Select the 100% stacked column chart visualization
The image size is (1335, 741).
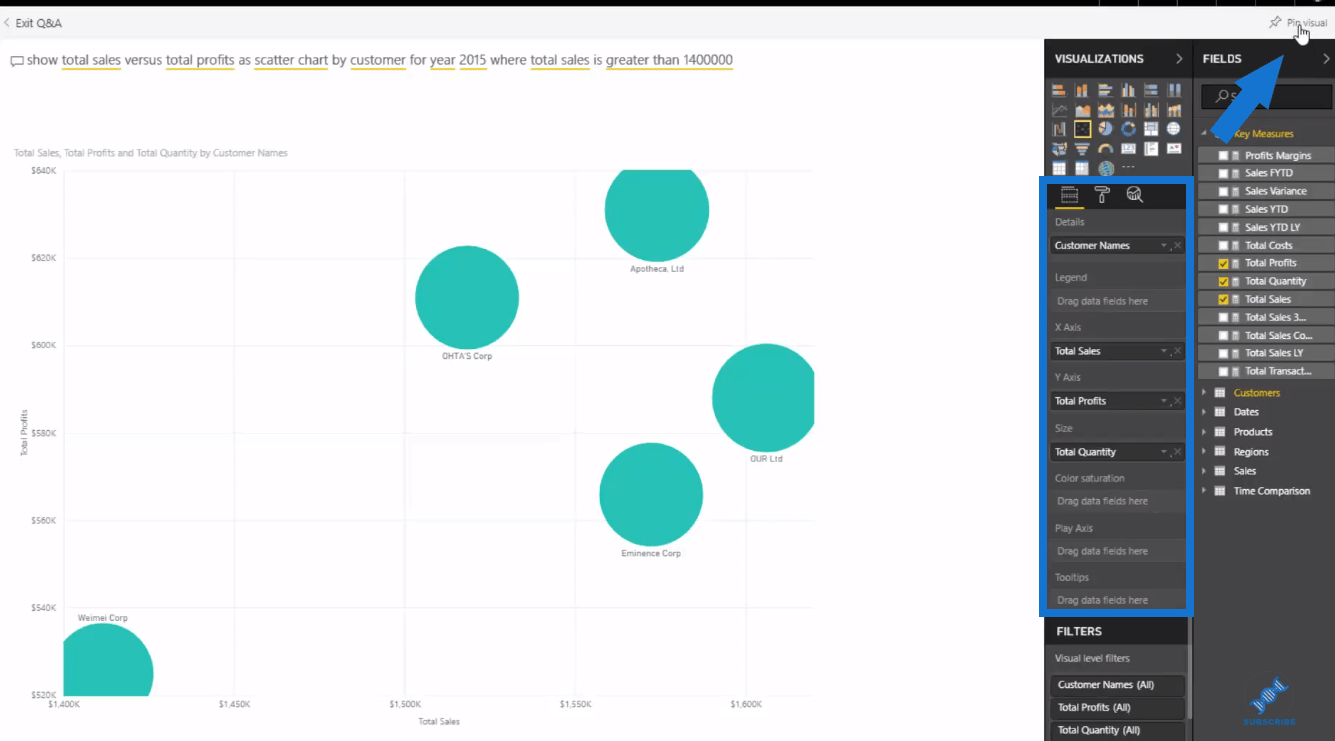tap(1174, 90)
